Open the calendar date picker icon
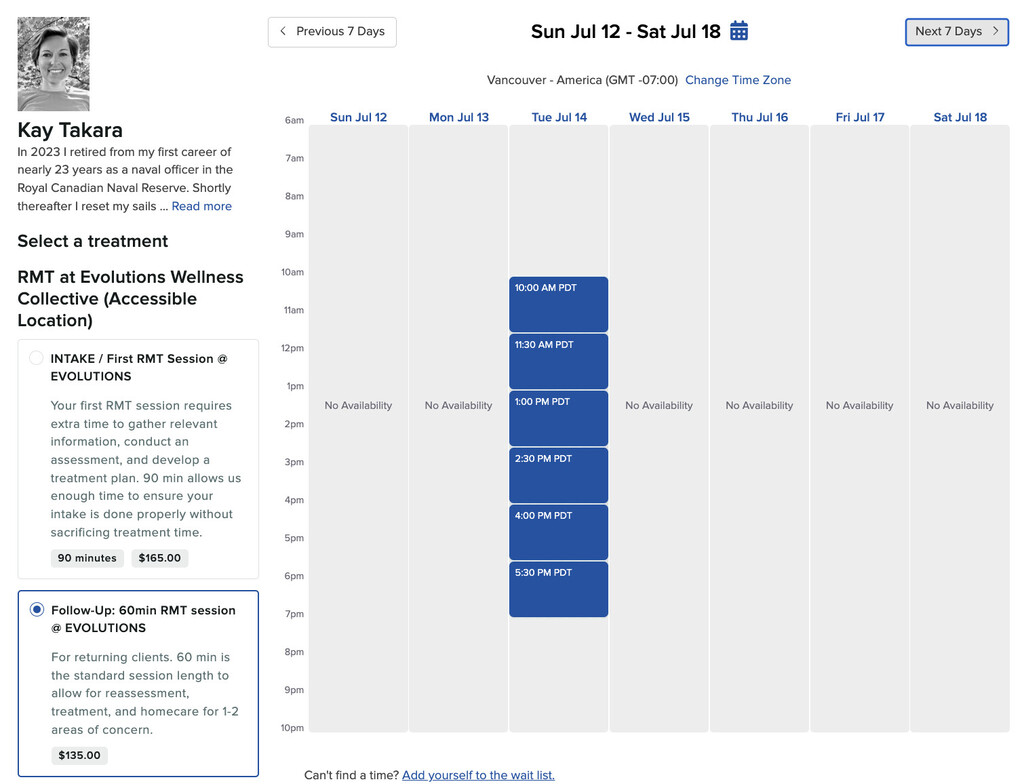This screenshot has height=784, width=1024. [x=739, y=31]
